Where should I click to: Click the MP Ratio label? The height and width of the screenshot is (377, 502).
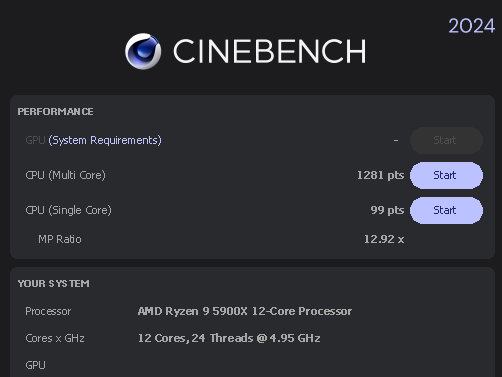[x=60, y=239]
